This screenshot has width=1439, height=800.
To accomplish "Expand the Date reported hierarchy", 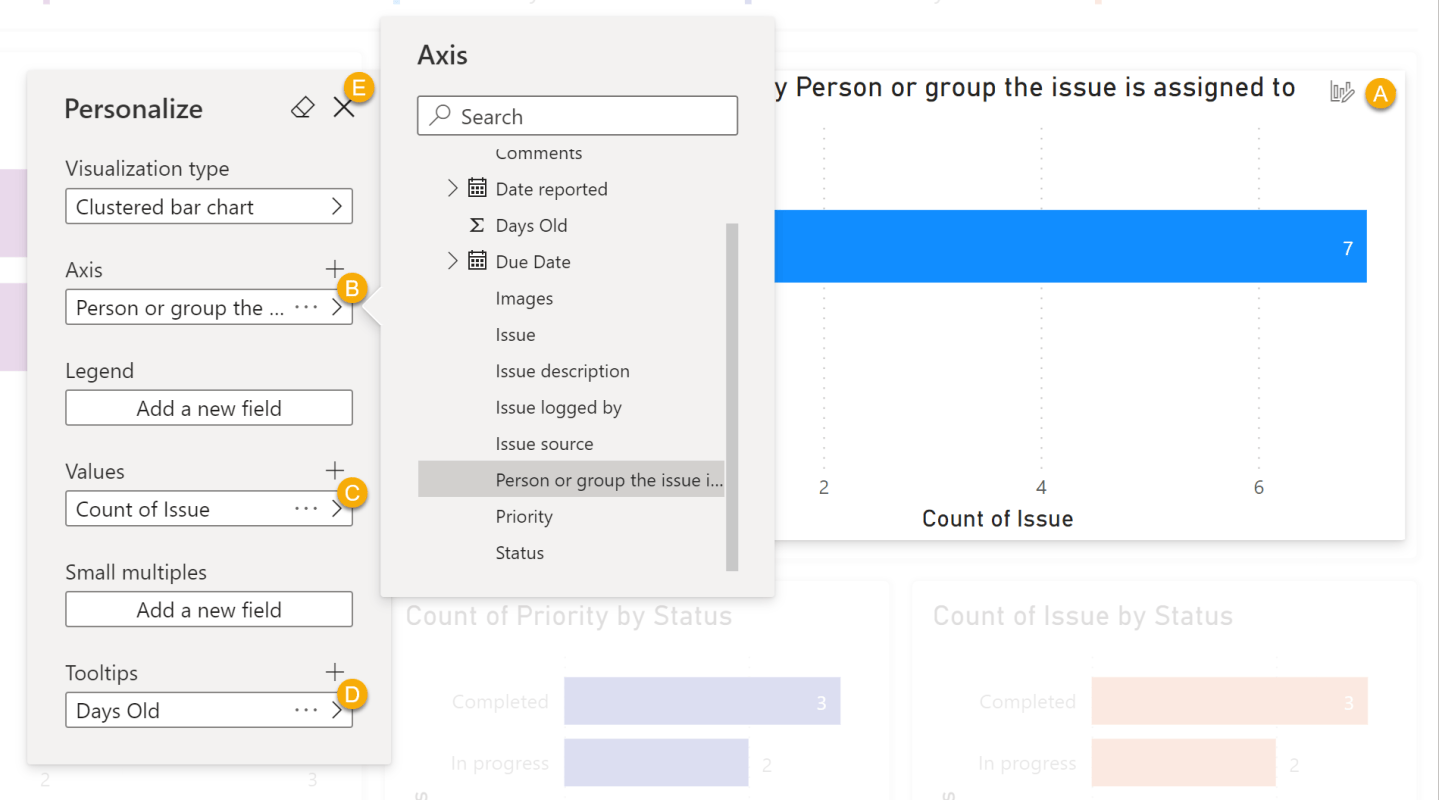I will click(452, 188).
